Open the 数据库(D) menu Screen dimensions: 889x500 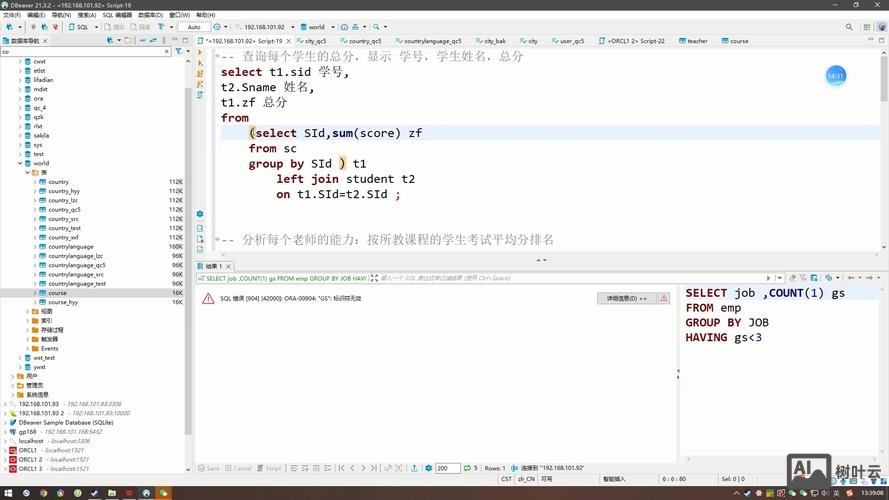click(x=150, y=15)
